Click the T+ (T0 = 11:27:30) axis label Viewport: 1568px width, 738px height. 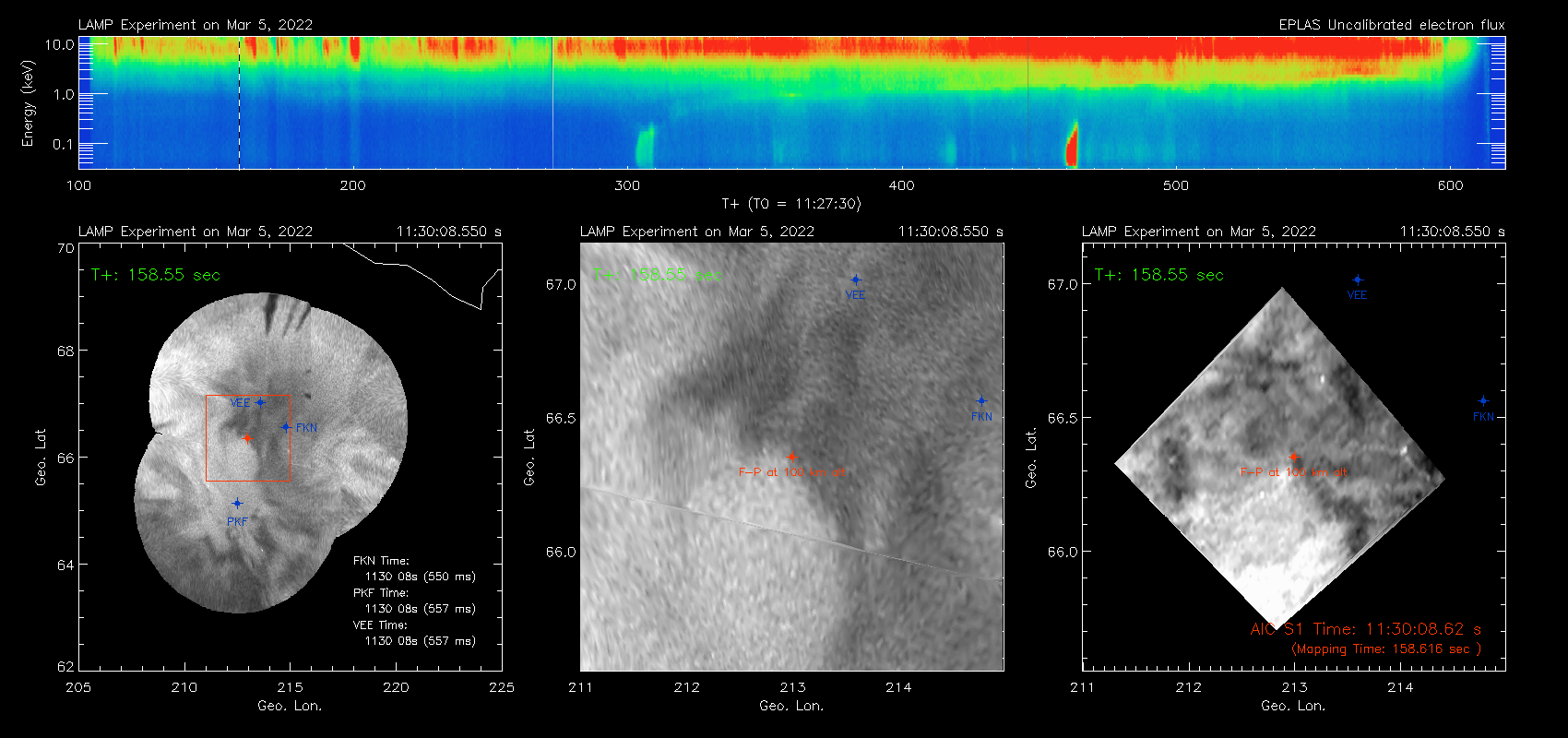pos(790,204)
